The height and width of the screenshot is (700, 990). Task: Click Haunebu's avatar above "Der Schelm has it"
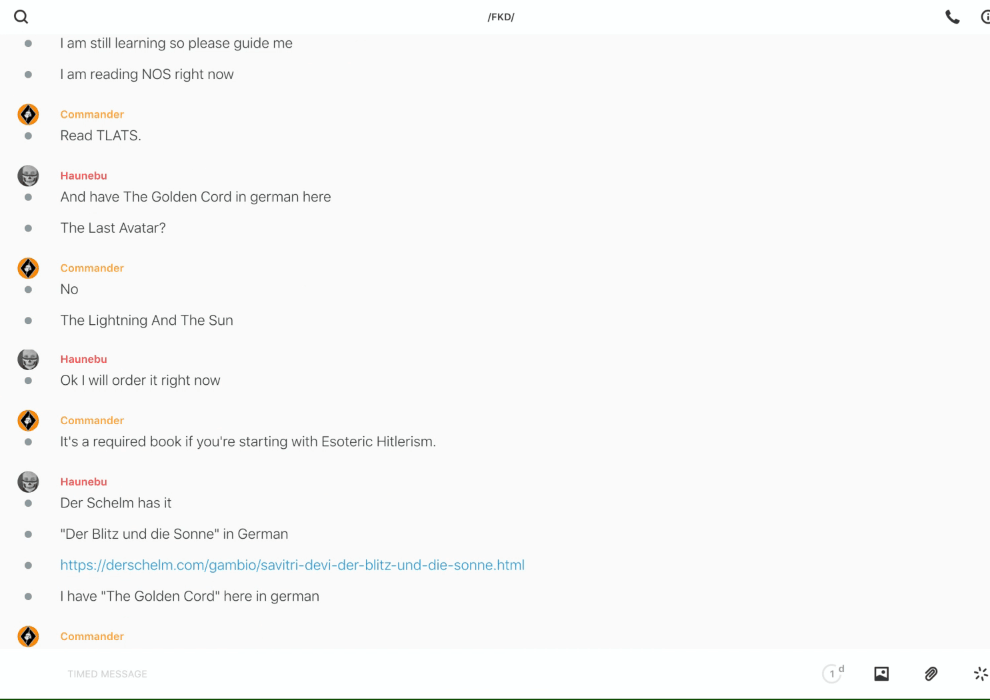point(28,482)
